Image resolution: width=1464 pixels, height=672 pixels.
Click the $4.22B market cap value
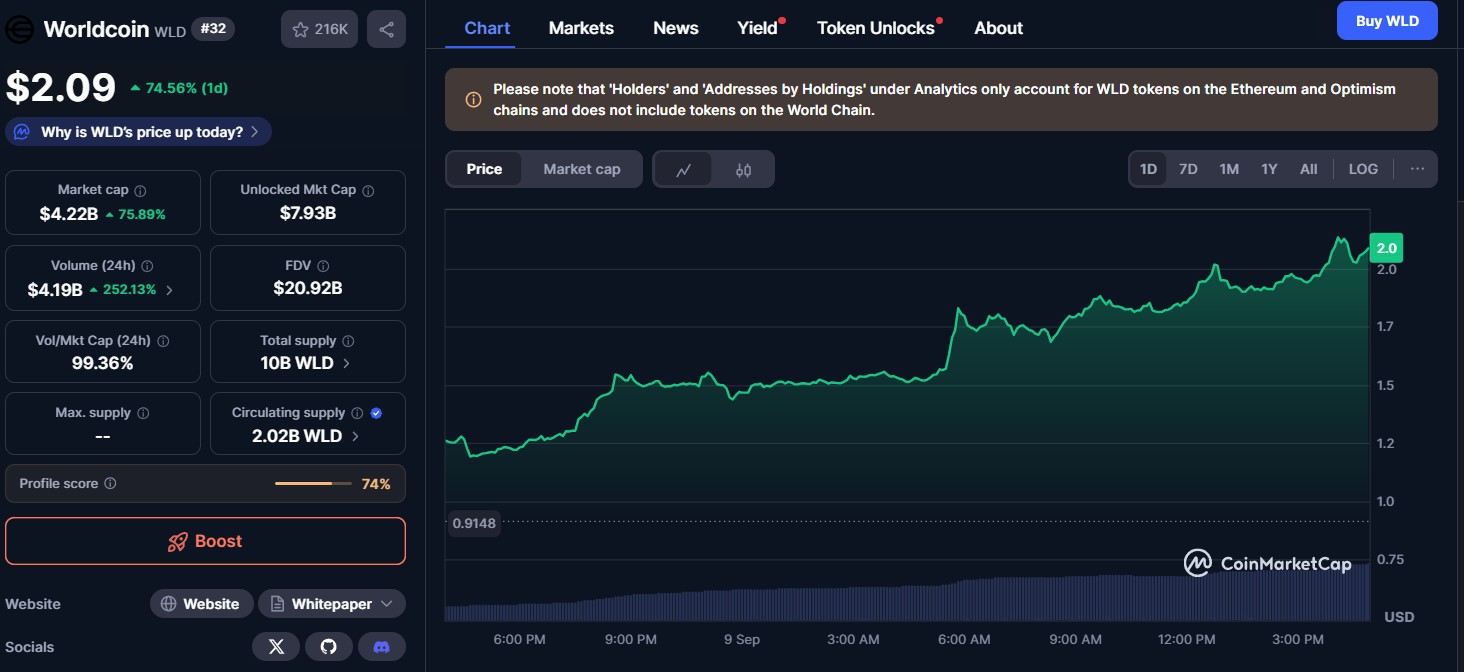click(69, 214)
